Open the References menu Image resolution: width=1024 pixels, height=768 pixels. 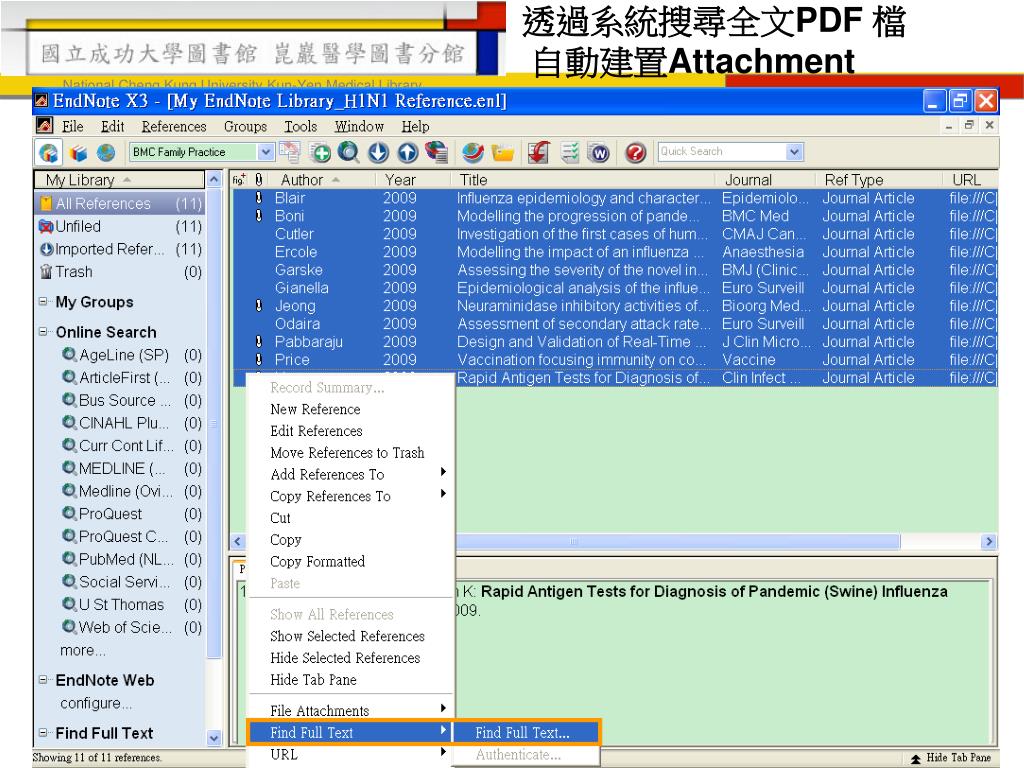[174, 126]
